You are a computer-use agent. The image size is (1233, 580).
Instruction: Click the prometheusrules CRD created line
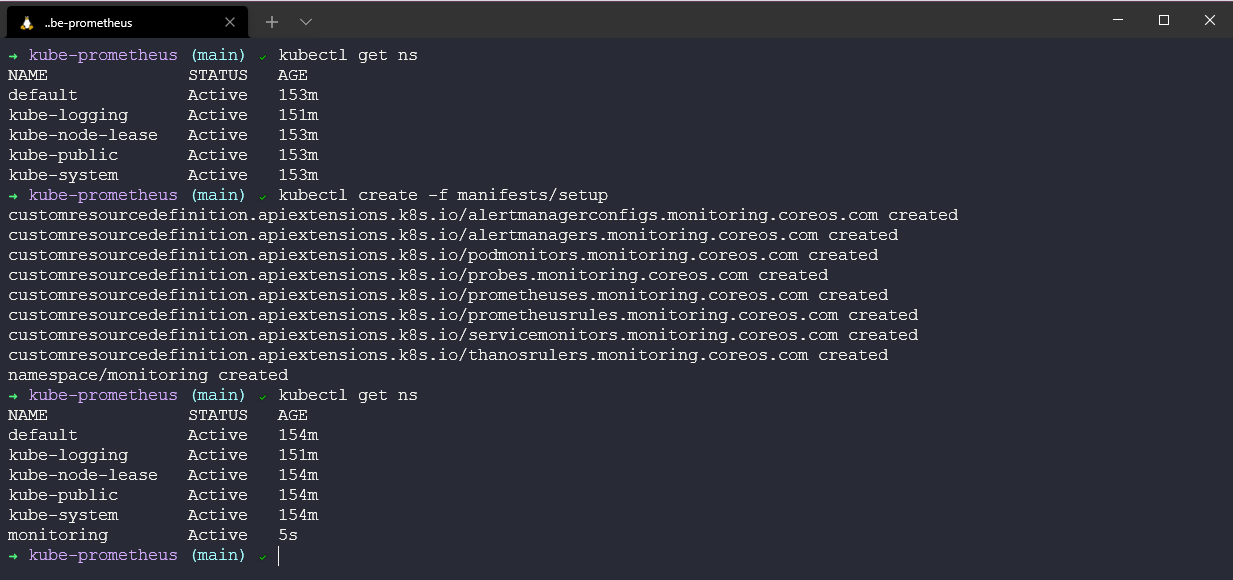pos(463,315)
